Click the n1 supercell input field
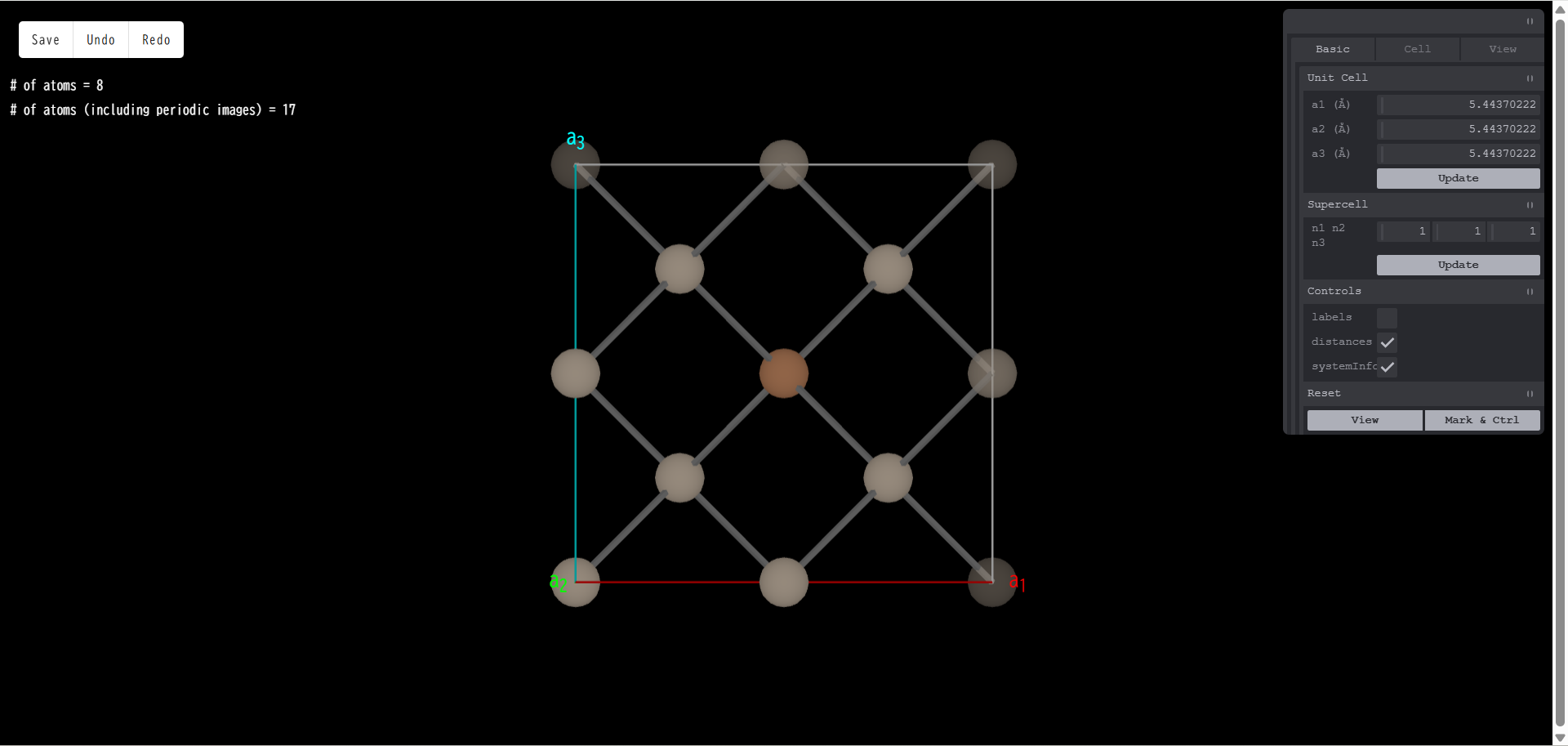 tap(1403, 231)
